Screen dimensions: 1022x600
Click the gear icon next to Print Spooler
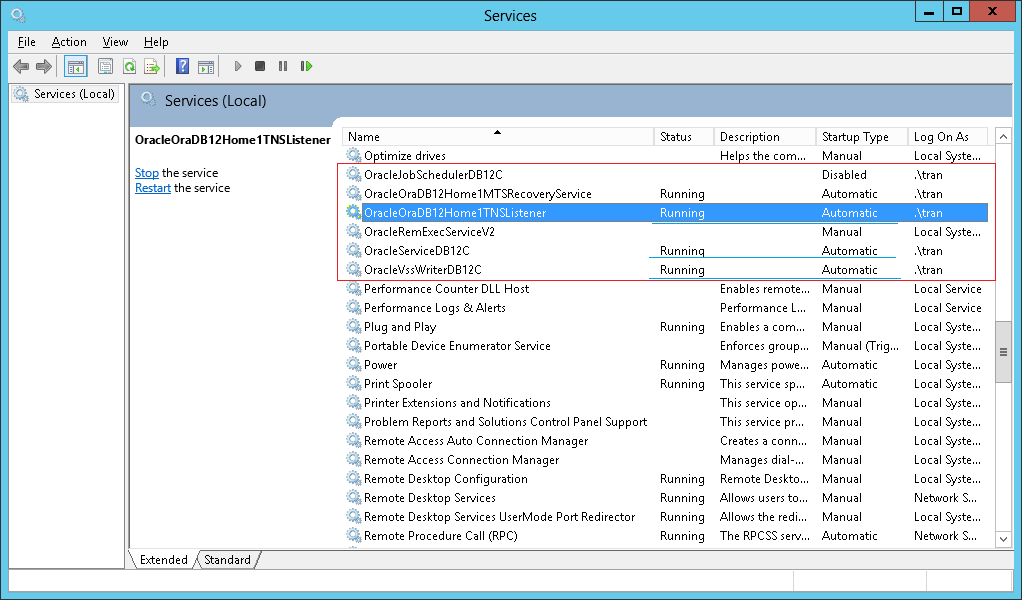(x=353, y=383)
